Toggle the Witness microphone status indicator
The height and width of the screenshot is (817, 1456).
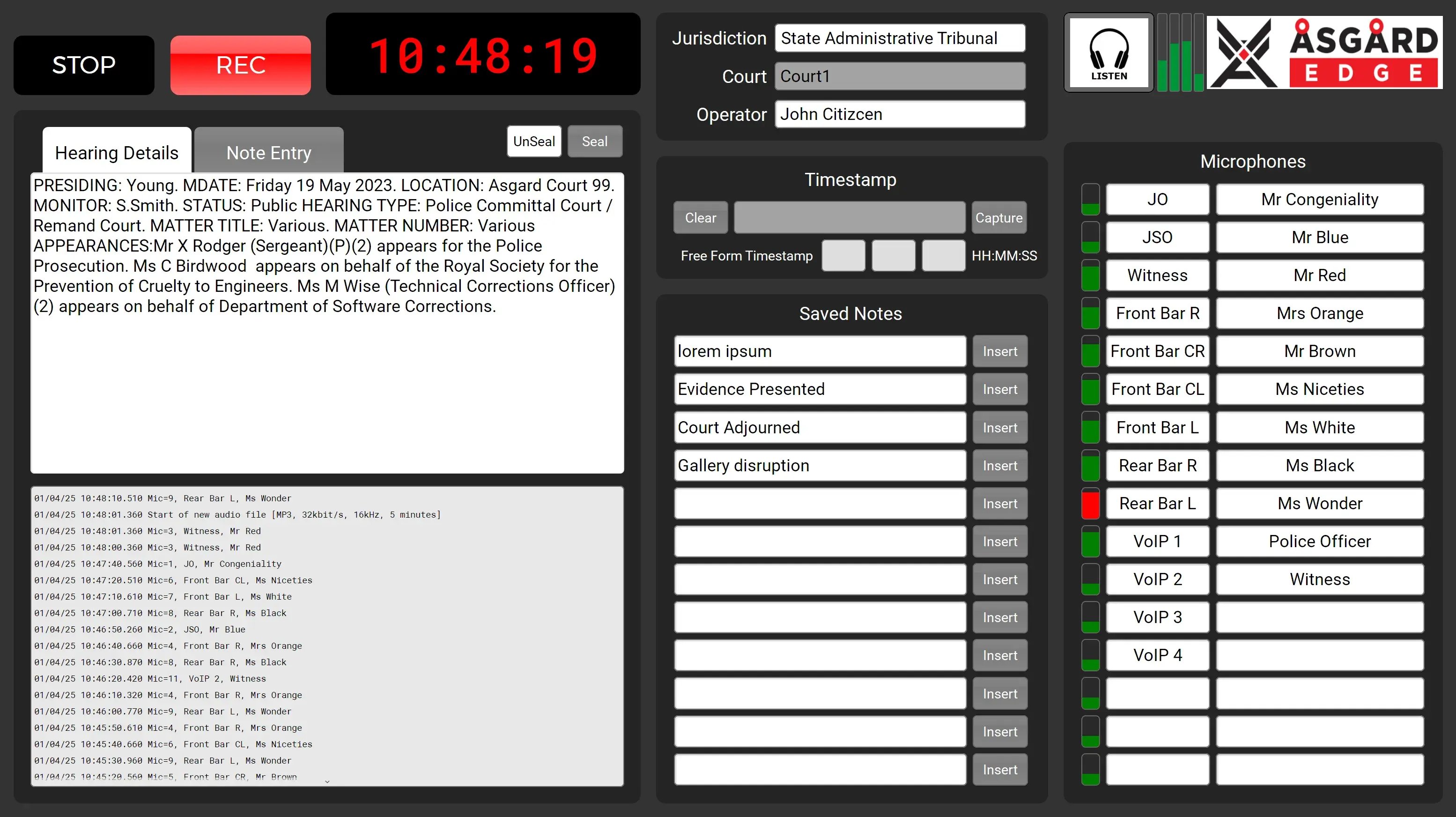pos(1090,275)
